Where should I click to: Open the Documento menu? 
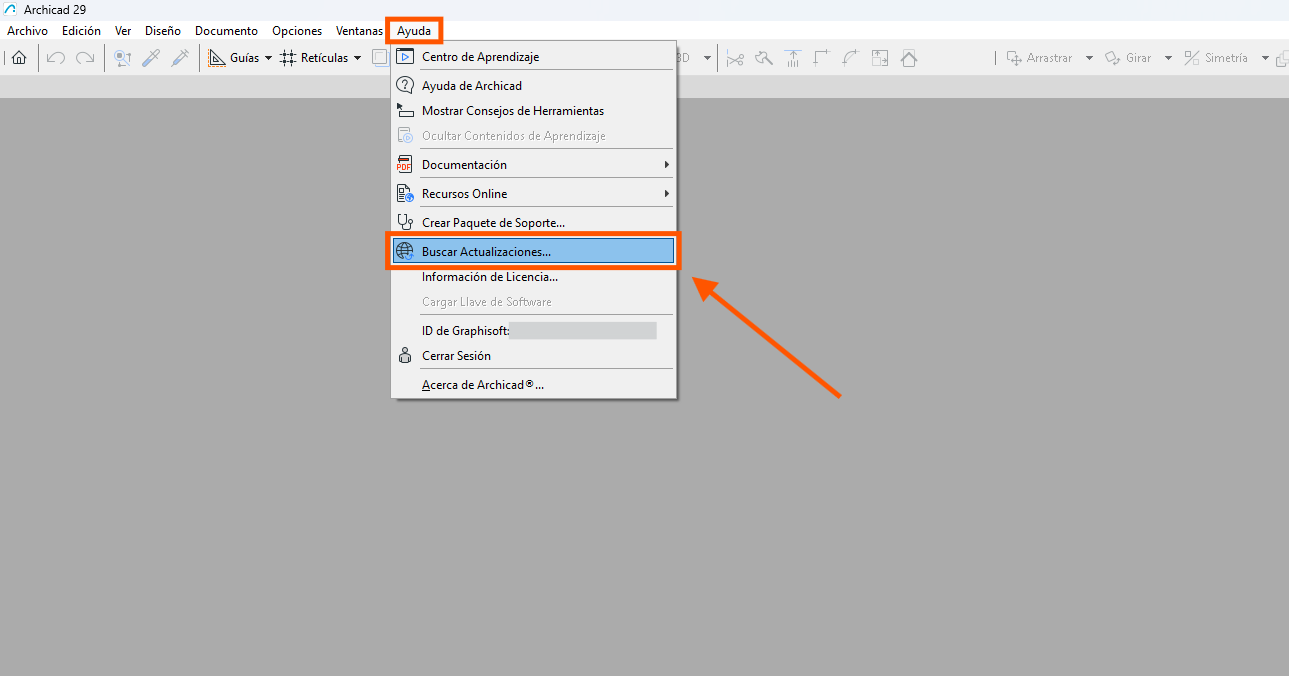tap(226, 31)
